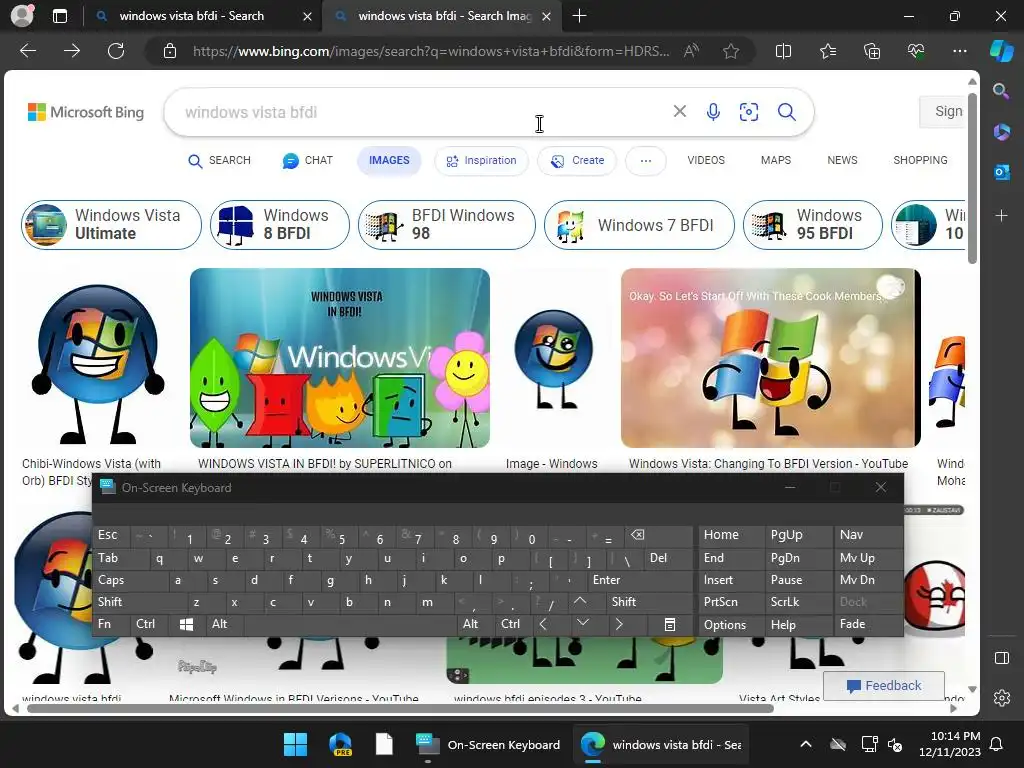Image resolution: width=1024 pixels, height=768 pixels.
Task: Switch to the CHAT tab
Action: [308, 161]
